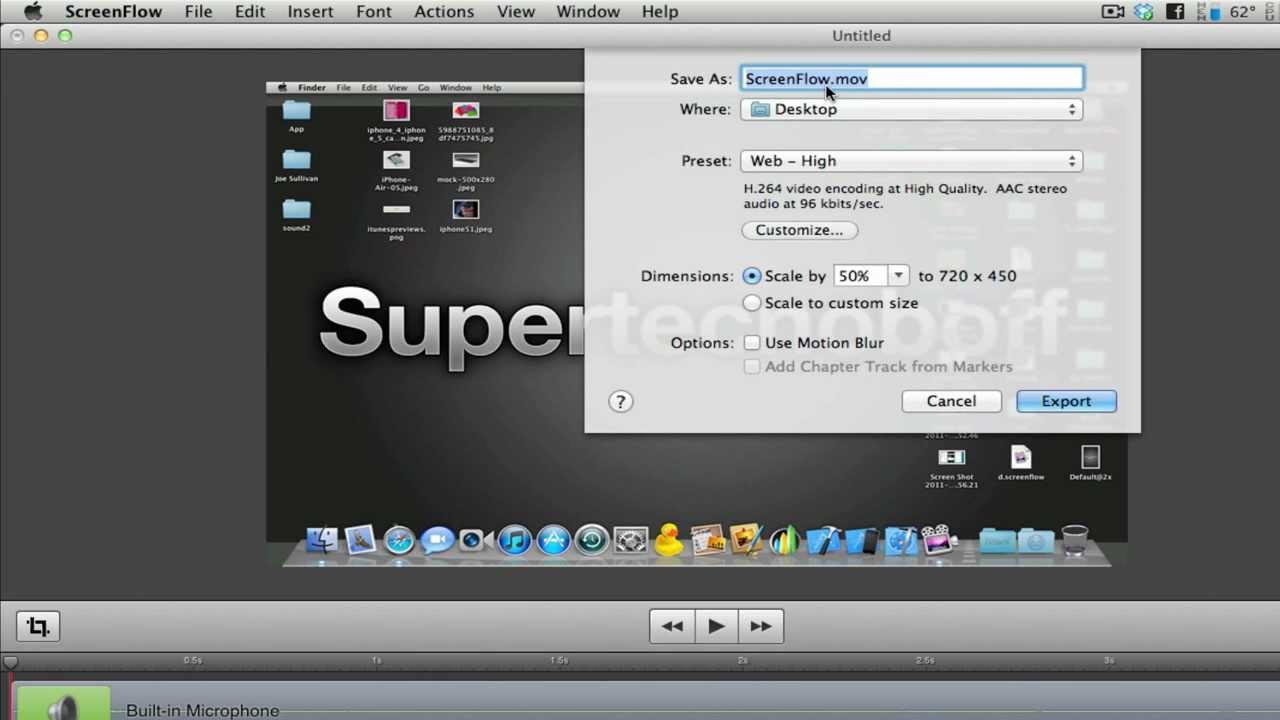This screenshot has width=1280, height=720.
Task: Click the 1s mark on timeline ruler
Action: 376,660
